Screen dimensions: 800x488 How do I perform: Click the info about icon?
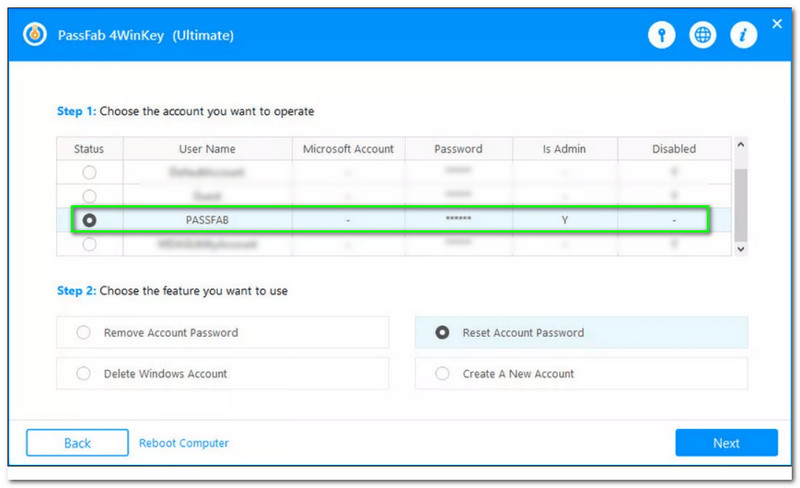[743, 35]
